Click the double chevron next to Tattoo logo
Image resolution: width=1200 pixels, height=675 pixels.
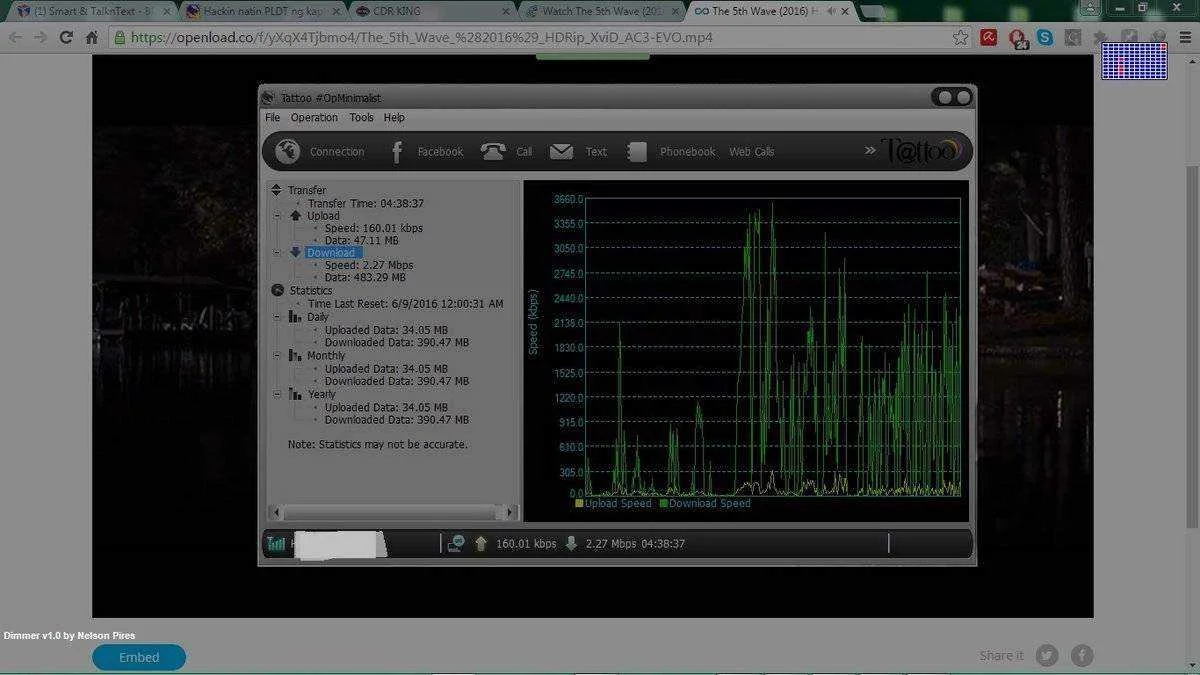pyautogui.click(x=870, y=150)
